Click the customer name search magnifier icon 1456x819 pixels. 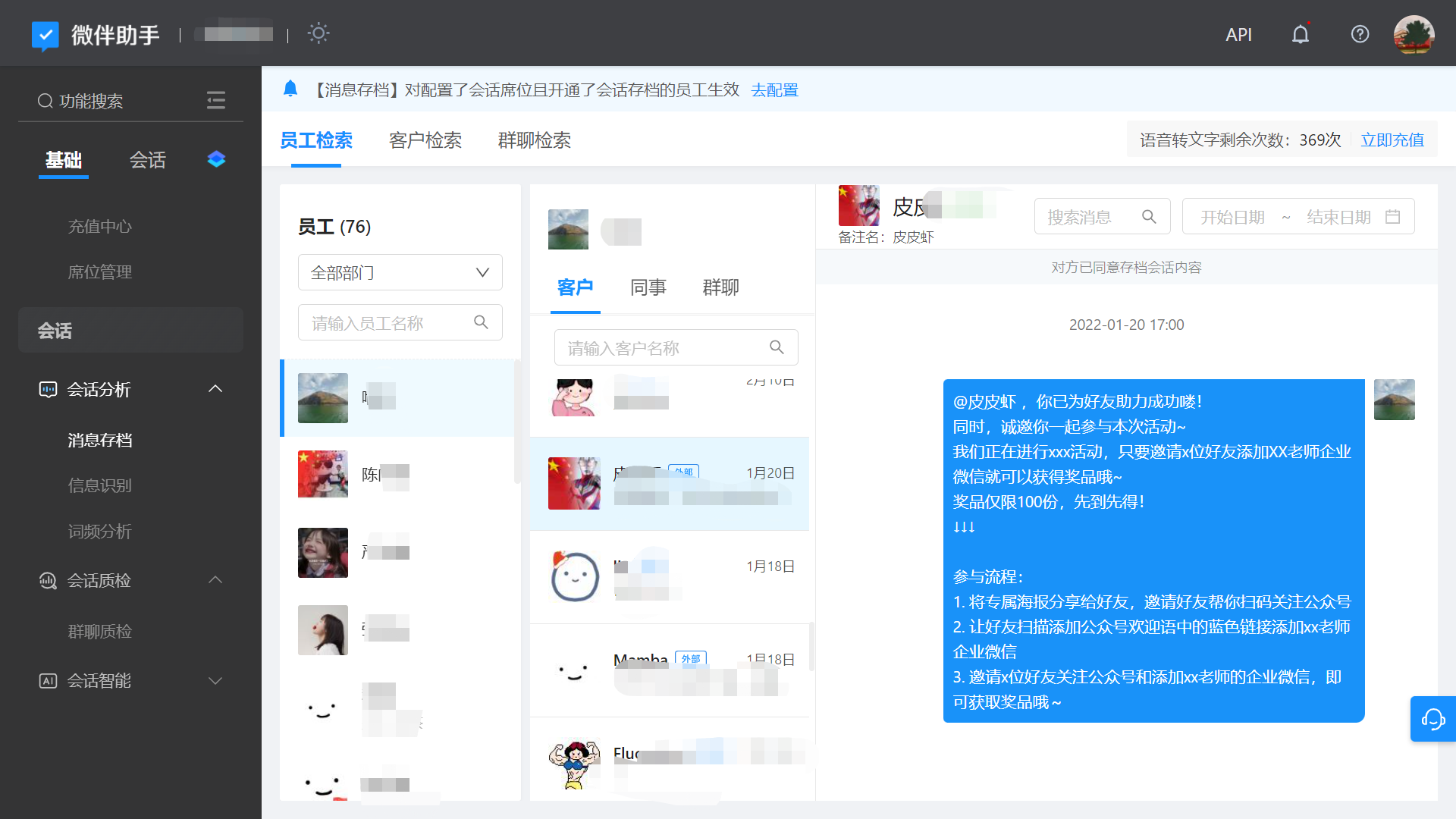777,347
